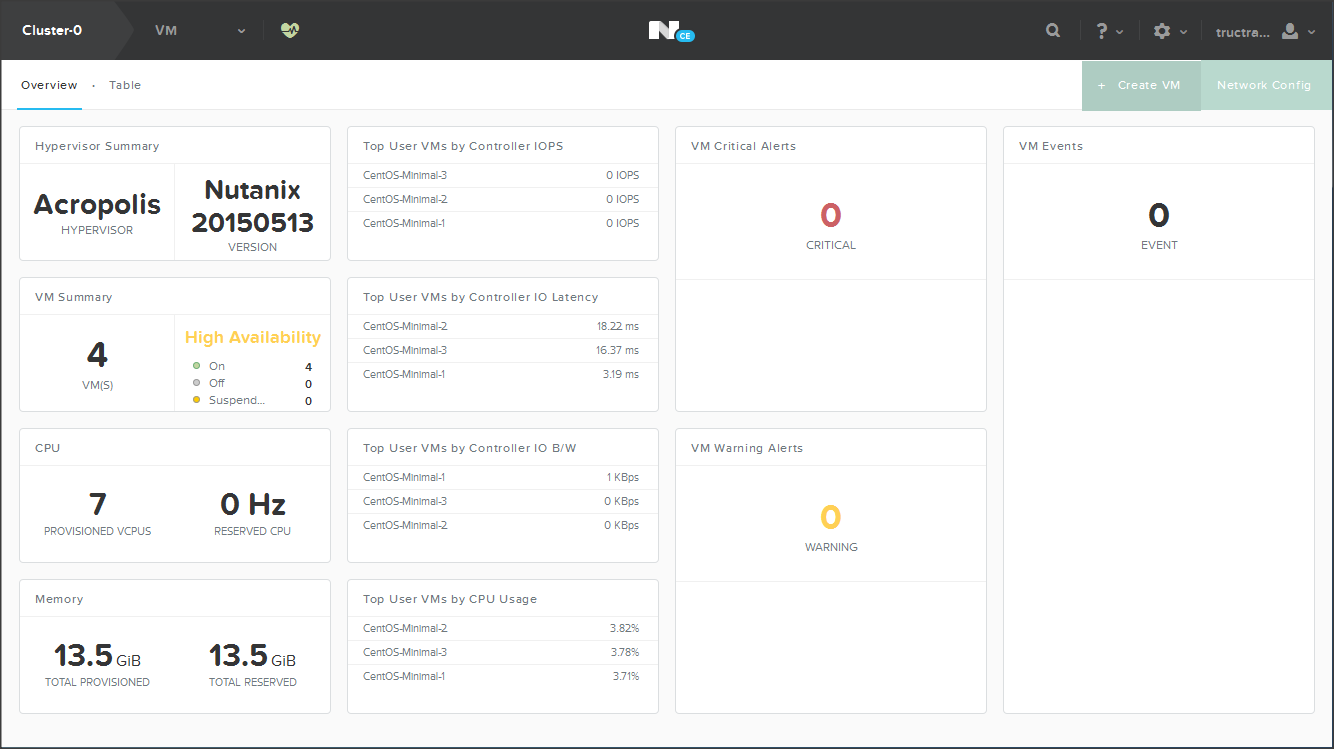This screenshot has width=1334, height=749.
Task: Open the help question mark menu
Action: 1102,31
